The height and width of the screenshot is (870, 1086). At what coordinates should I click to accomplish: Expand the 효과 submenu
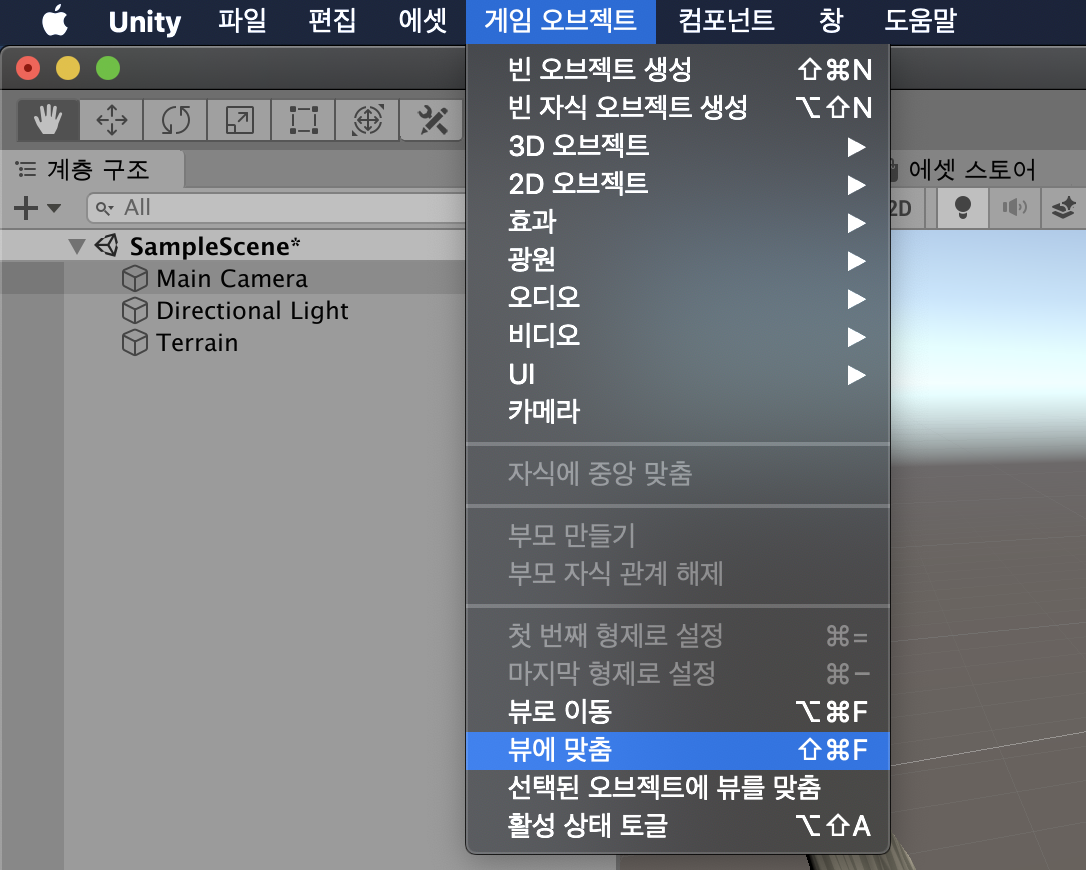tap(677, 222)
